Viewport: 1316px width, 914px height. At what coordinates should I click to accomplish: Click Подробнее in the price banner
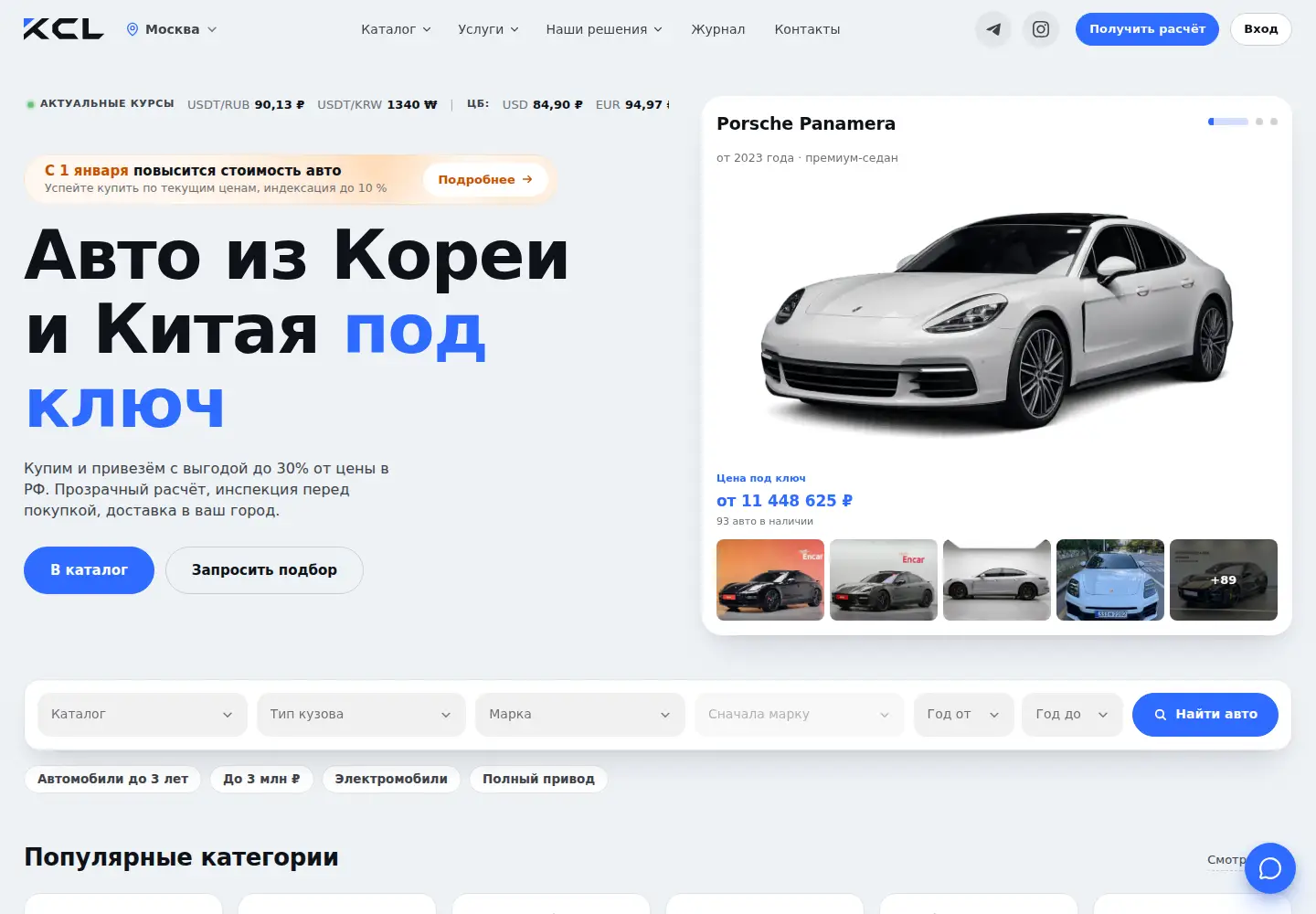coord(485,179)
